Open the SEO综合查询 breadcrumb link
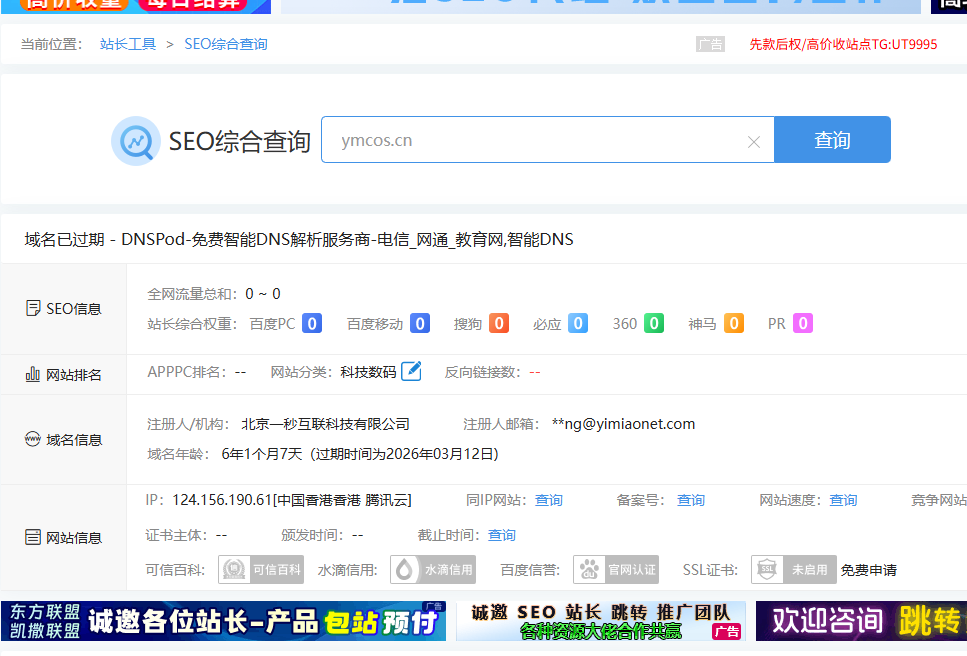The width and height of the screenshot is (967, 656). tap(226, 44)
